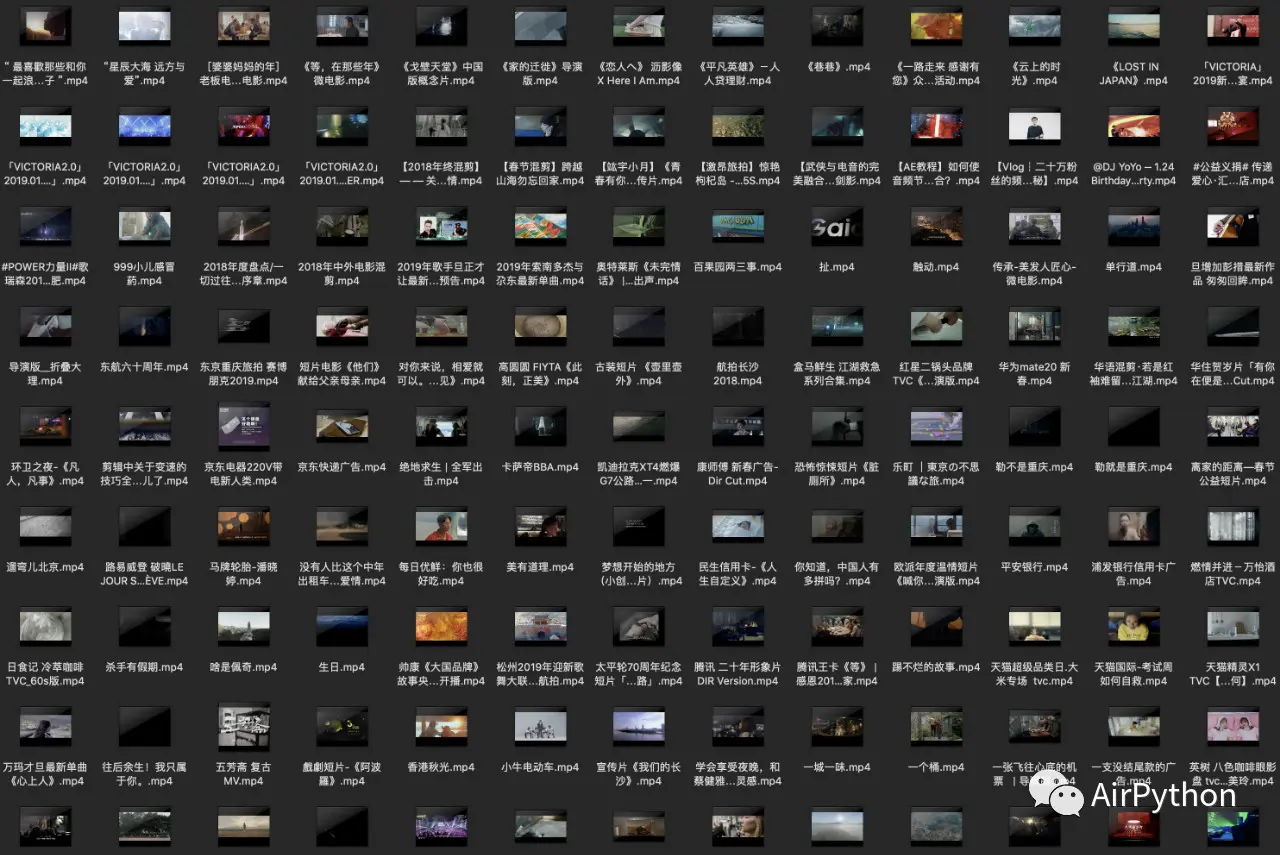Select the 触动.mp4 thumbnail
The width and height of the screenshot is (1280, 855).
tap(936, 226)
